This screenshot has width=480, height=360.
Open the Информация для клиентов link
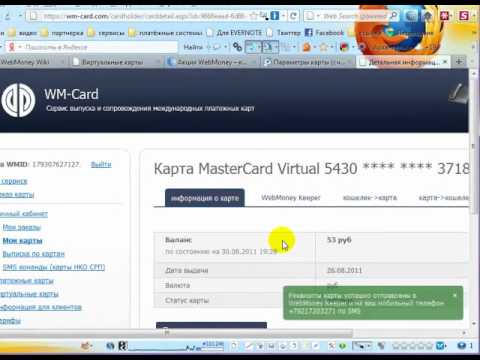tap(41, 307)
